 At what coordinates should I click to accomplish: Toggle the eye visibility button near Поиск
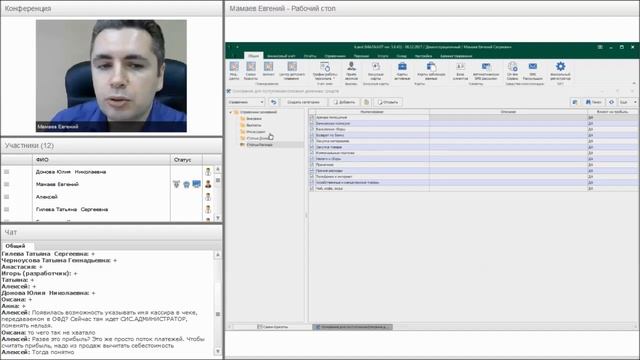coord(611,102)
